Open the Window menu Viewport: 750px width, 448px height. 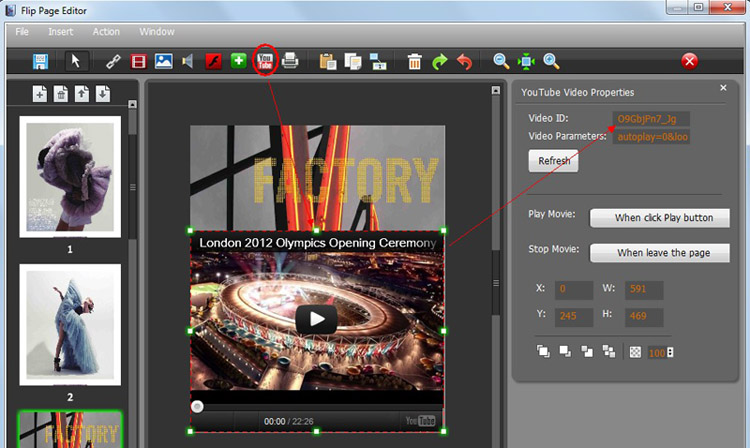156,32
